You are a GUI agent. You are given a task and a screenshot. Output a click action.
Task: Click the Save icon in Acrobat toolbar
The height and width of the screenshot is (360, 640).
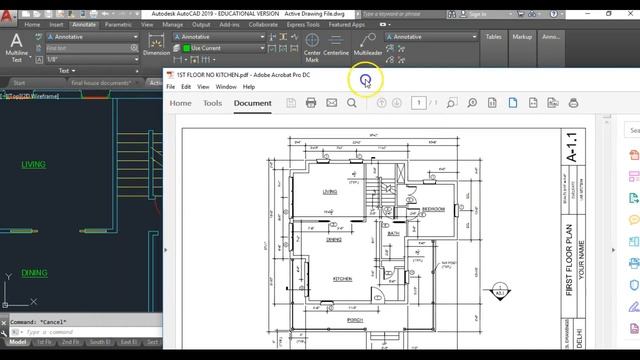291,103
